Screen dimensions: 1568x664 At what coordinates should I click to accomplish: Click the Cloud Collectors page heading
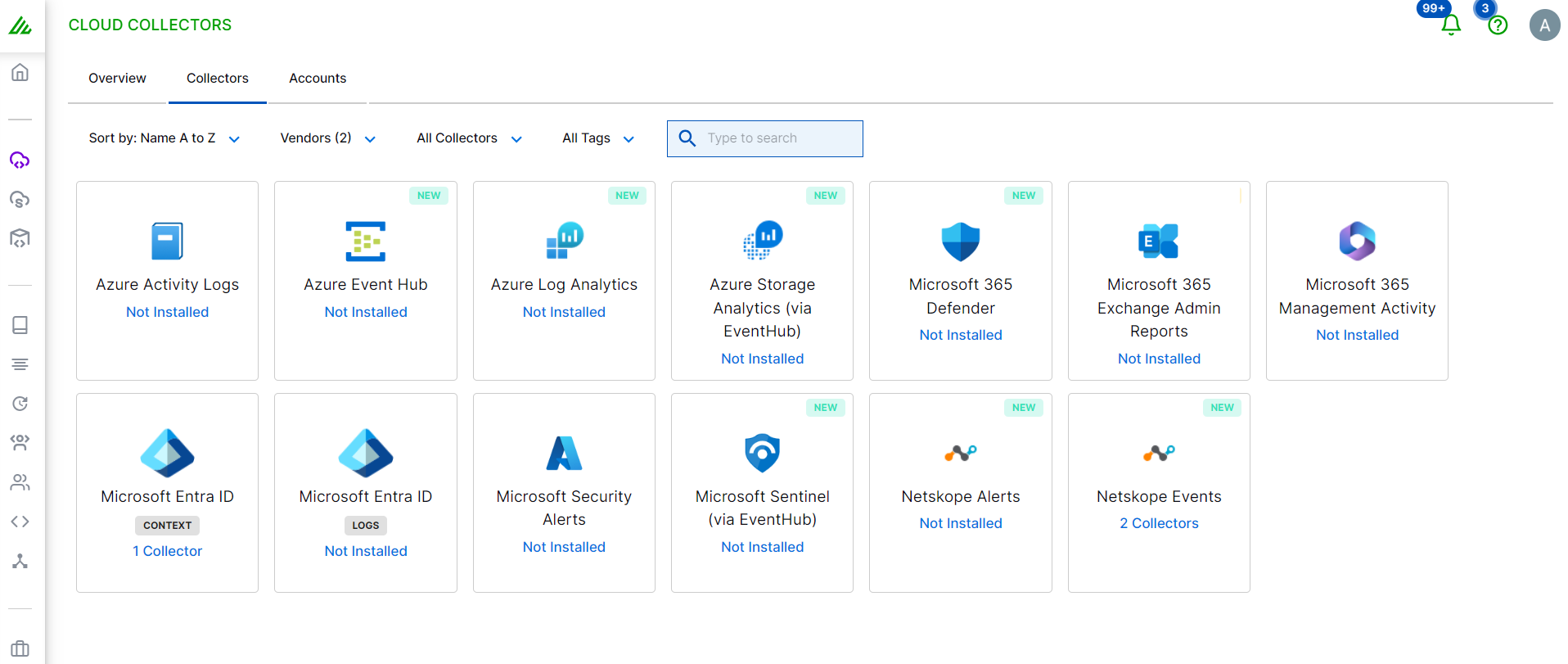click(x=150, y=25)
